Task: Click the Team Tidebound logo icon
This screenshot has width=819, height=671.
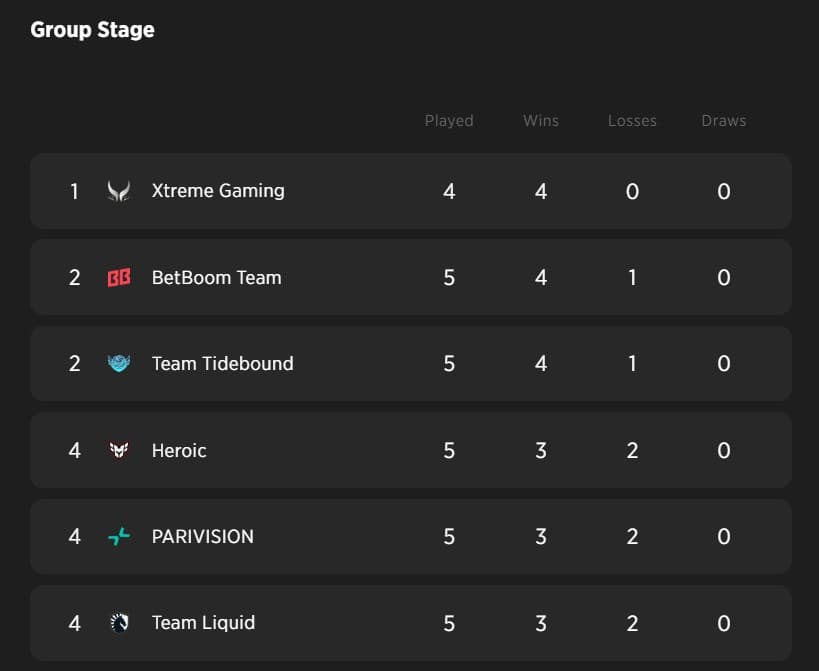Action: point(119,364)
